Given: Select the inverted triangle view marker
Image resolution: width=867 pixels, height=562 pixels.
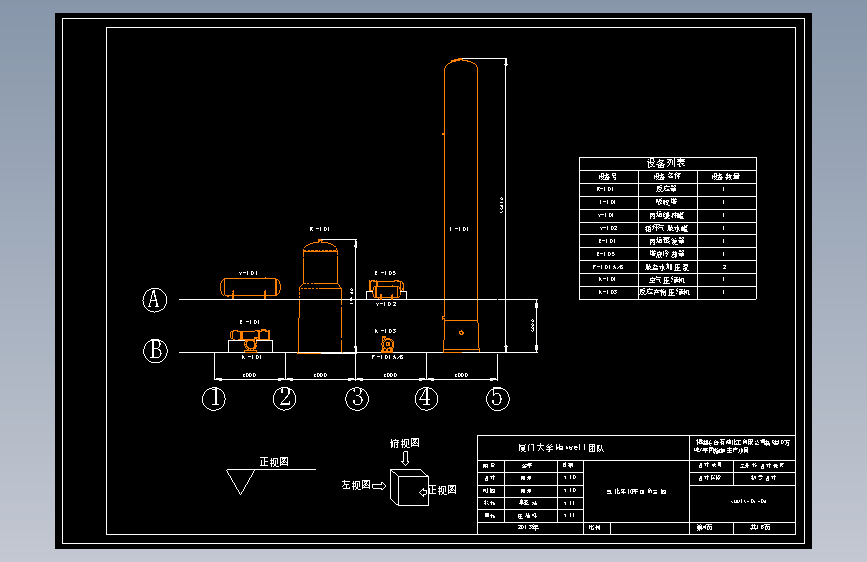Looking at the screenshot, I should 241,481.
